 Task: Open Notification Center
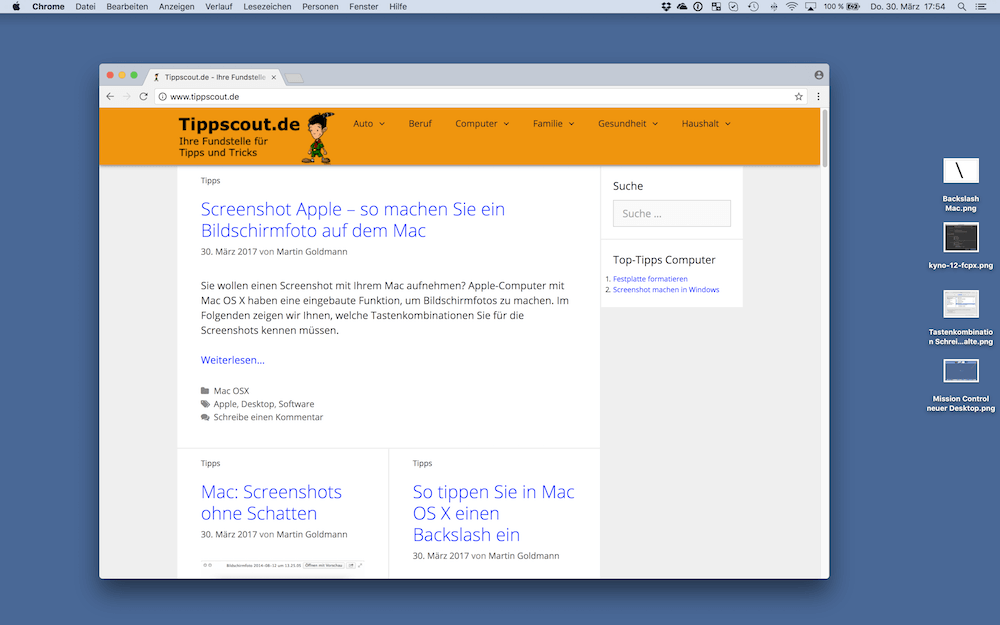click(x=981, y=6)
